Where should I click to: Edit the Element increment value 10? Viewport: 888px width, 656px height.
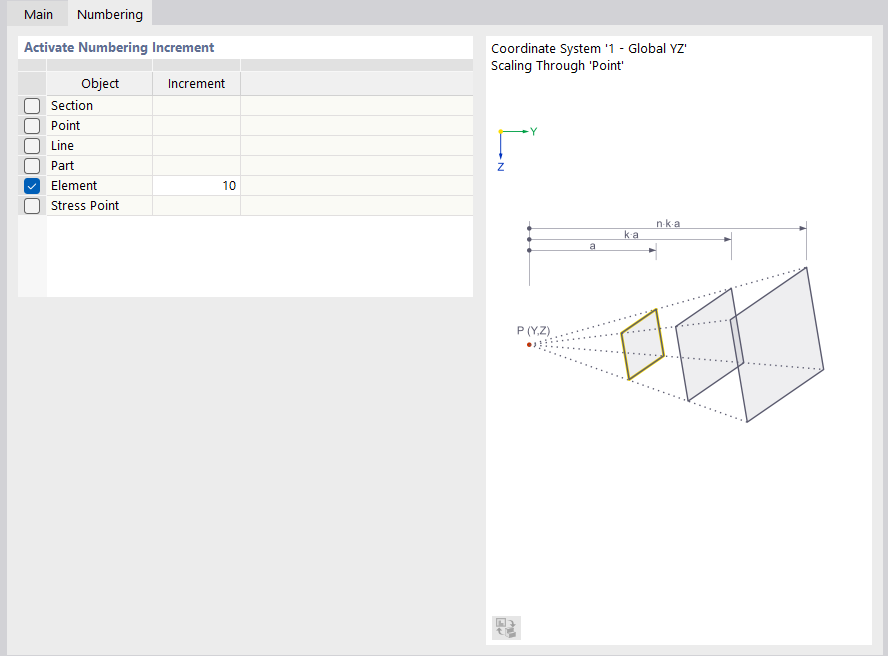coord(196,186)
